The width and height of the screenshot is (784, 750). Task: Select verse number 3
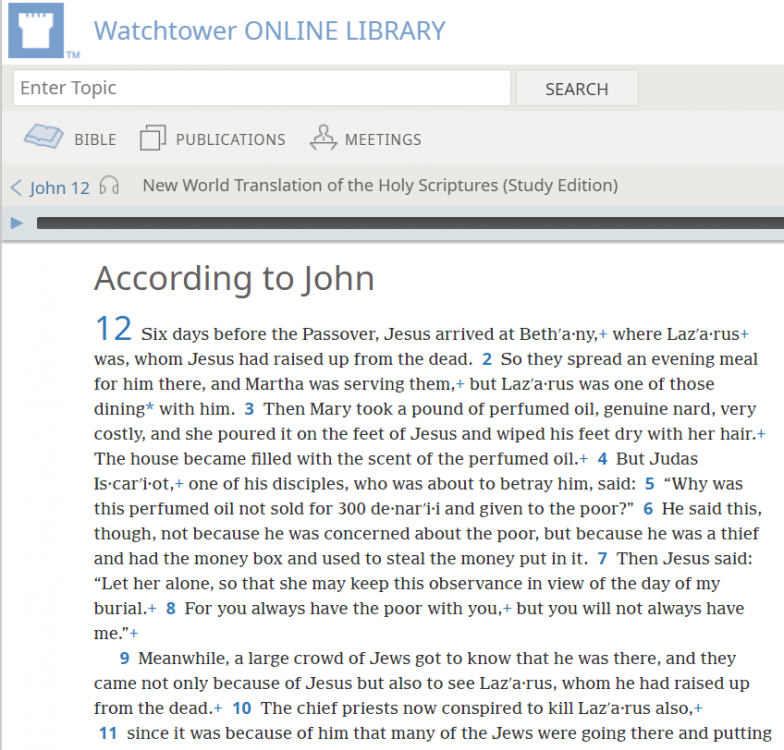tap(249, 409)
